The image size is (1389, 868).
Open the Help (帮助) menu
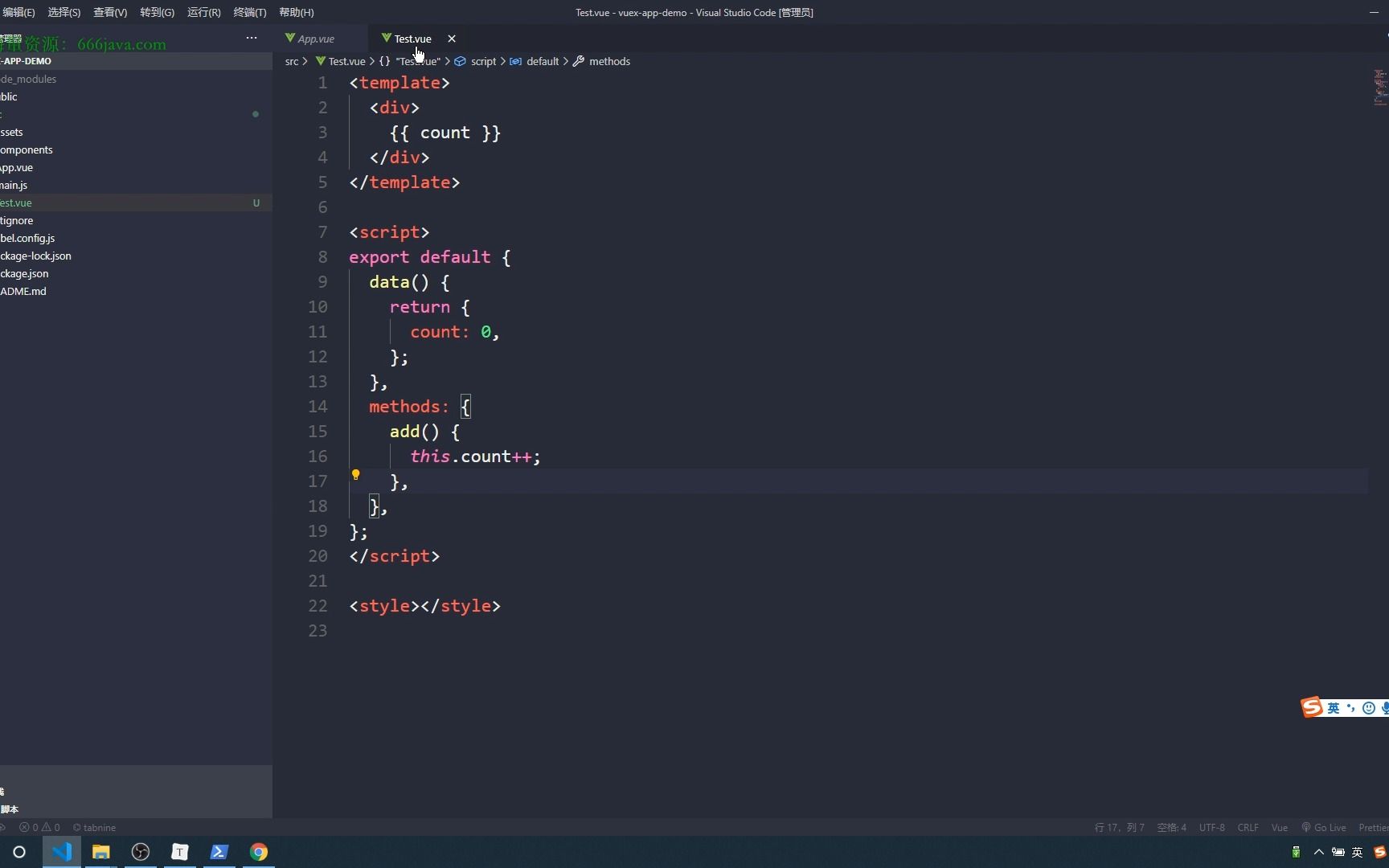pos(297,12)
